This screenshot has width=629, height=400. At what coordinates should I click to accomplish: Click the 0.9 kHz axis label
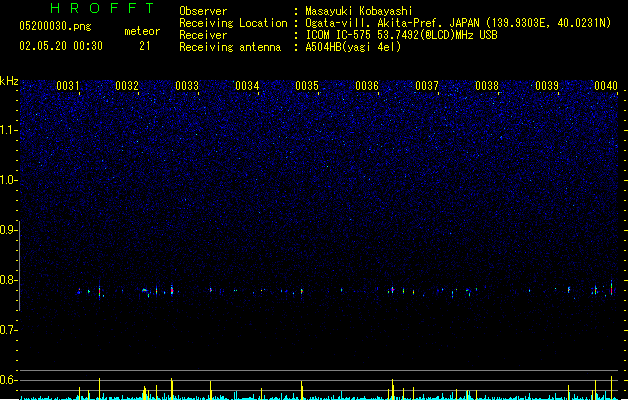[9, 230]
